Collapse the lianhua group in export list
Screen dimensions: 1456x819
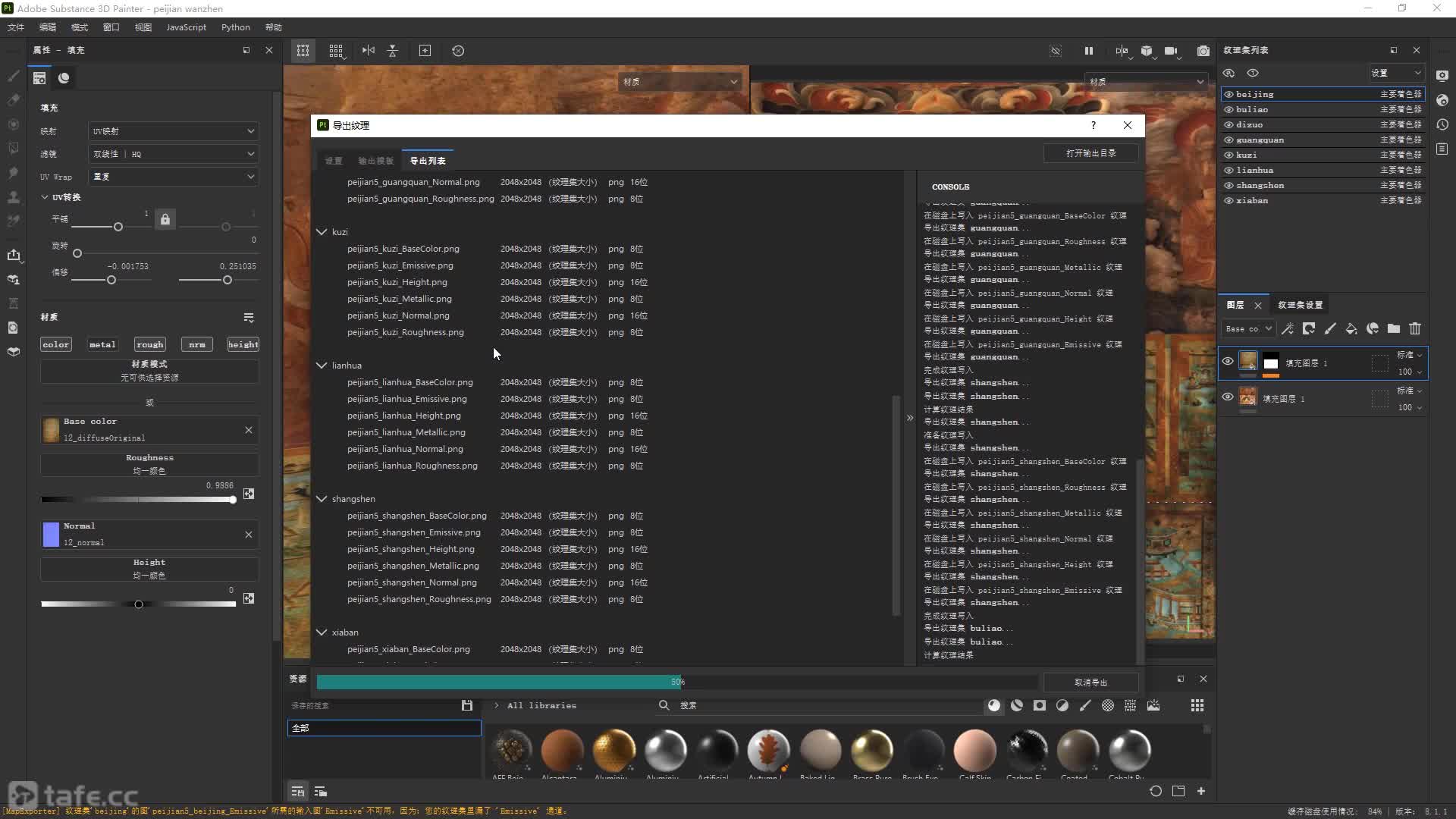(322, 365)
